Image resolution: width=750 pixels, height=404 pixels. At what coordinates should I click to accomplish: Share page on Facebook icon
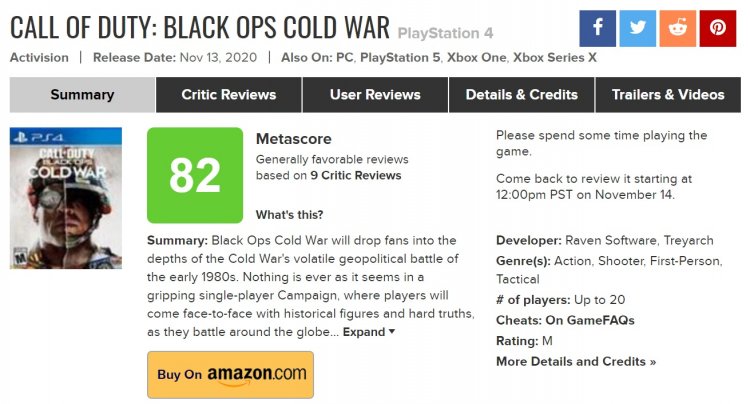pos(597,28)
